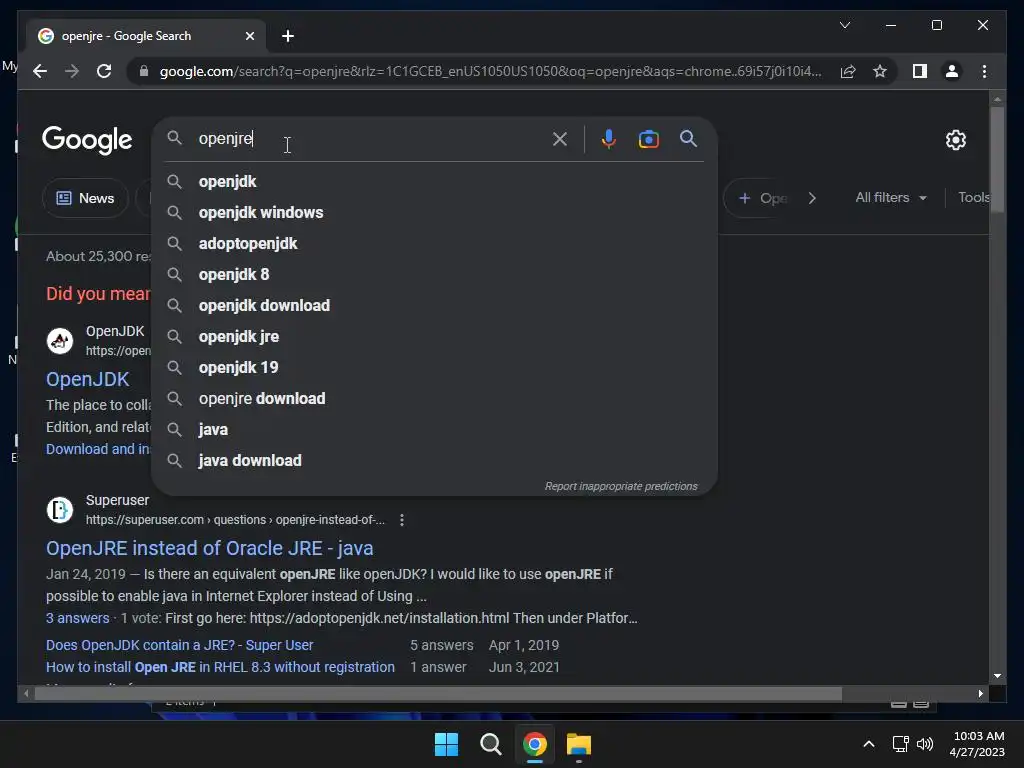
Task: Click the Chrome forward arrow
Action: 72,71
